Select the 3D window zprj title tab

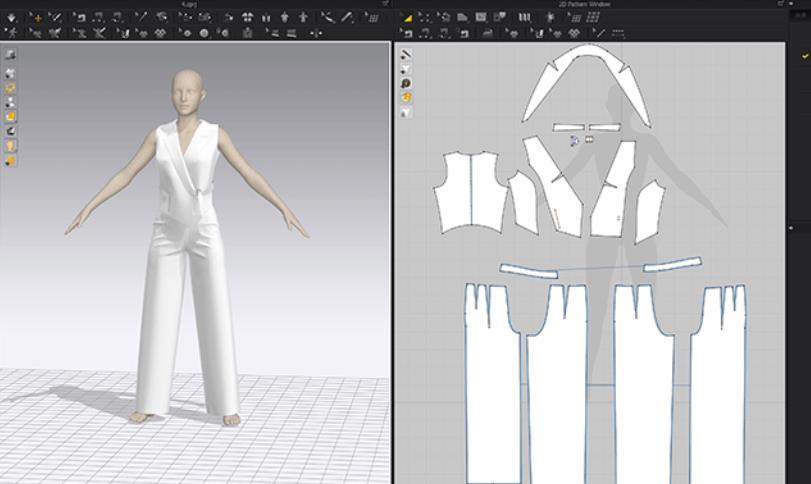tap(190, 5)
